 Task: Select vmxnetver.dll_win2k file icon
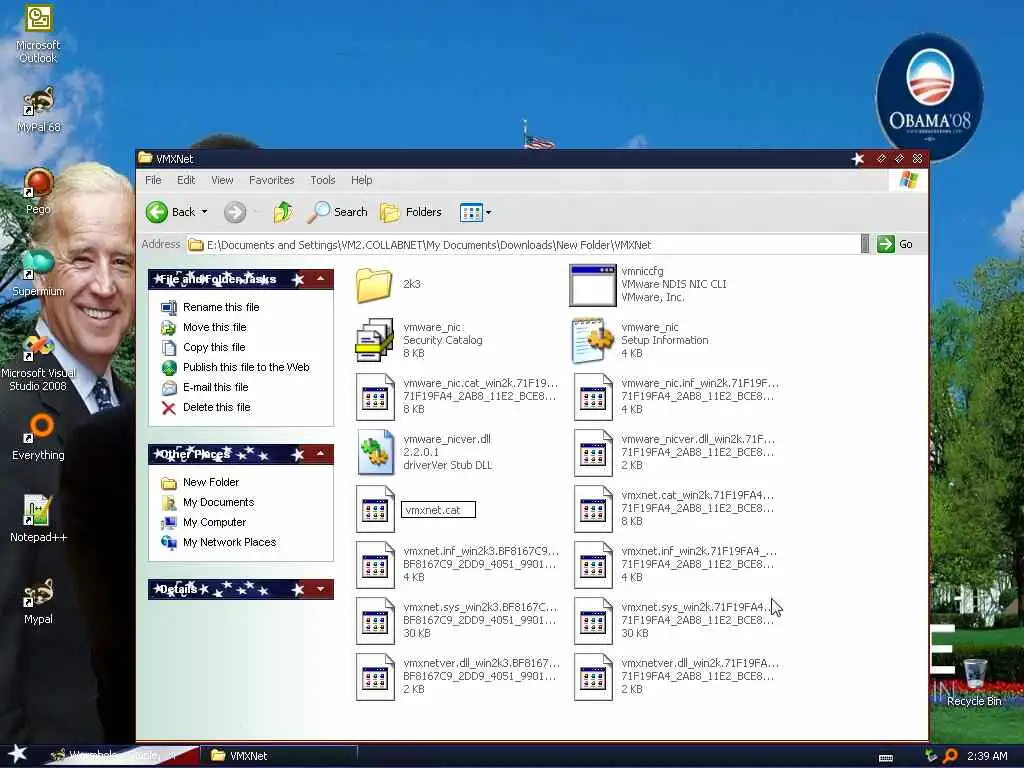pyautogui.click(x=593, y=677)
